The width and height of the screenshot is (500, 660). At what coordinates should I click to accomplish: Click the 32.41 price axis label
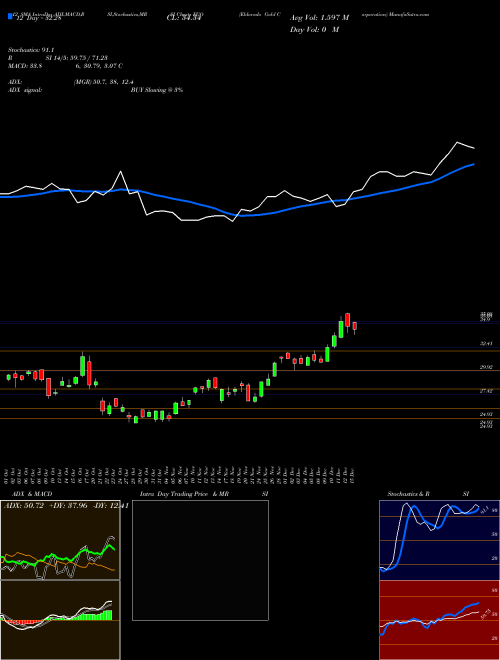(x=487, y=343)
